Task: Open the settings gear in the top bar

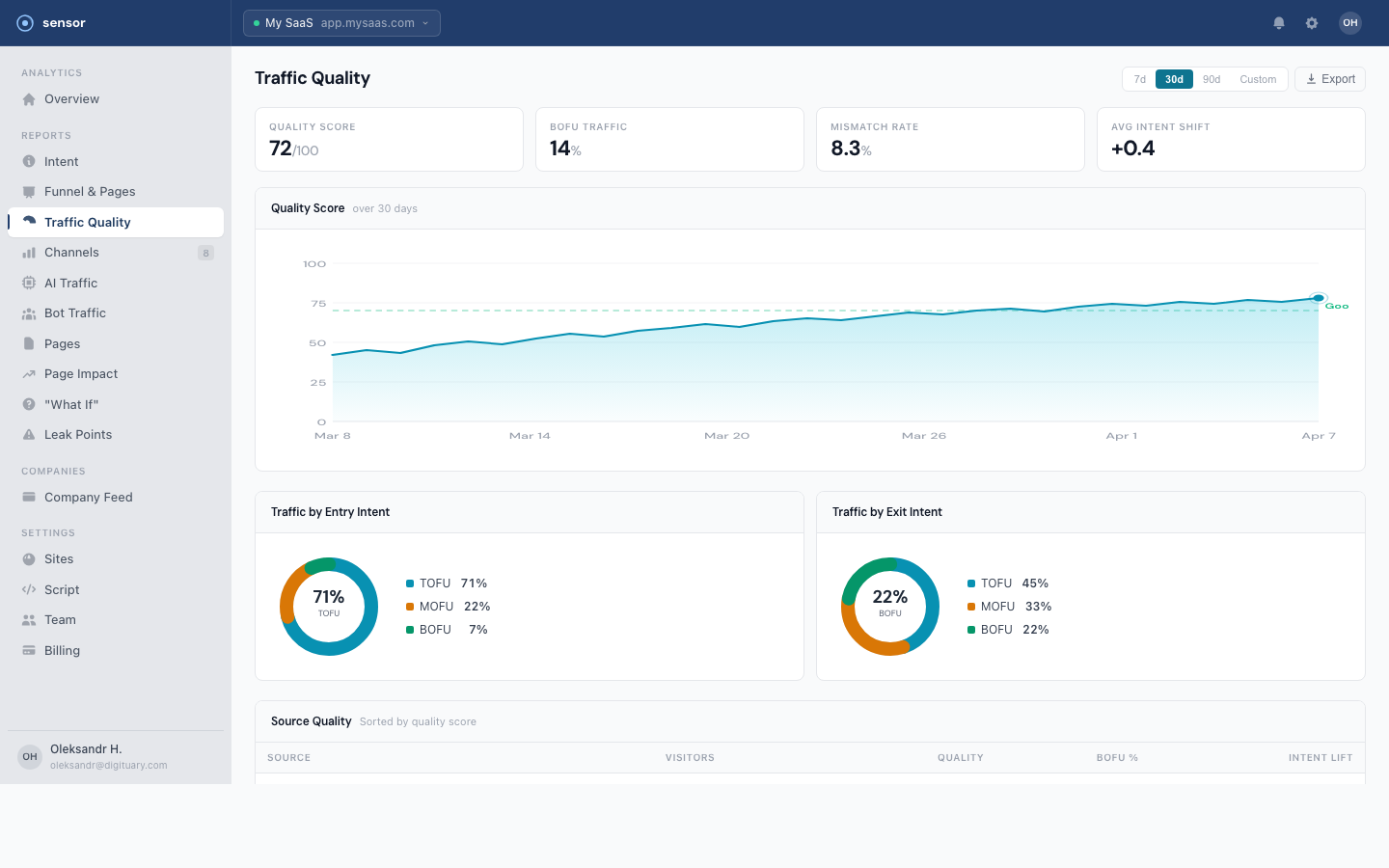Action: 1312,22
